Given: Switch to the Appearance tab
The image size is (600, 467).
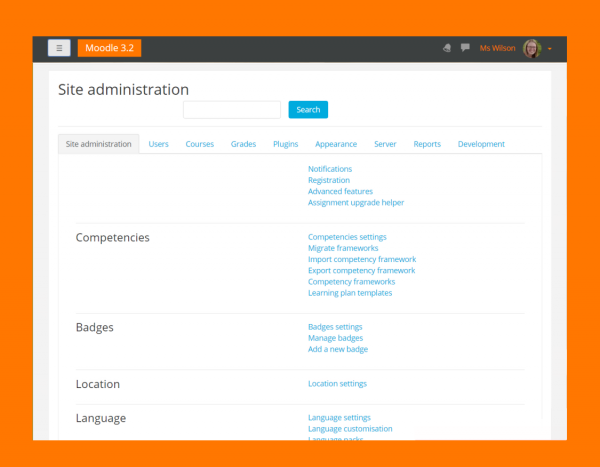Looking at the screenshot, I should pyautogui.click(x=336, y=144).
